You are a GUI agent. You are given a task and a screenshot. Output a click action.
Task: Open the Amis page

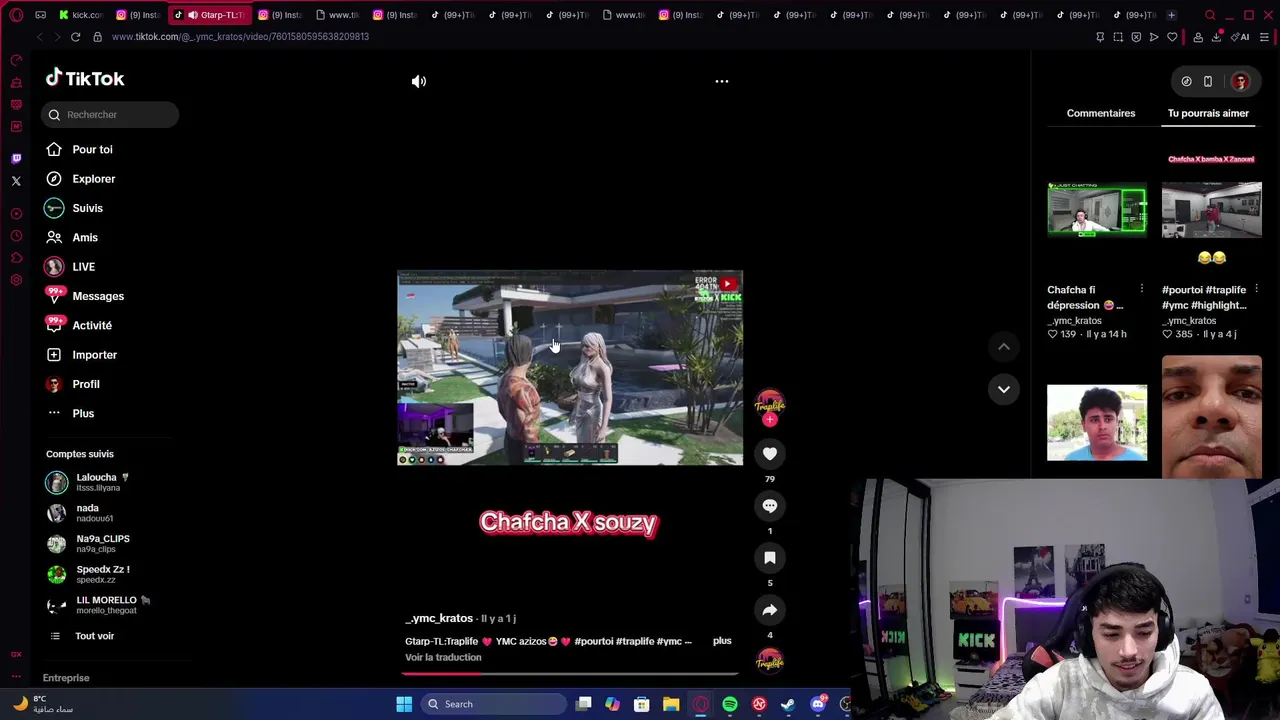pos(84,238)
